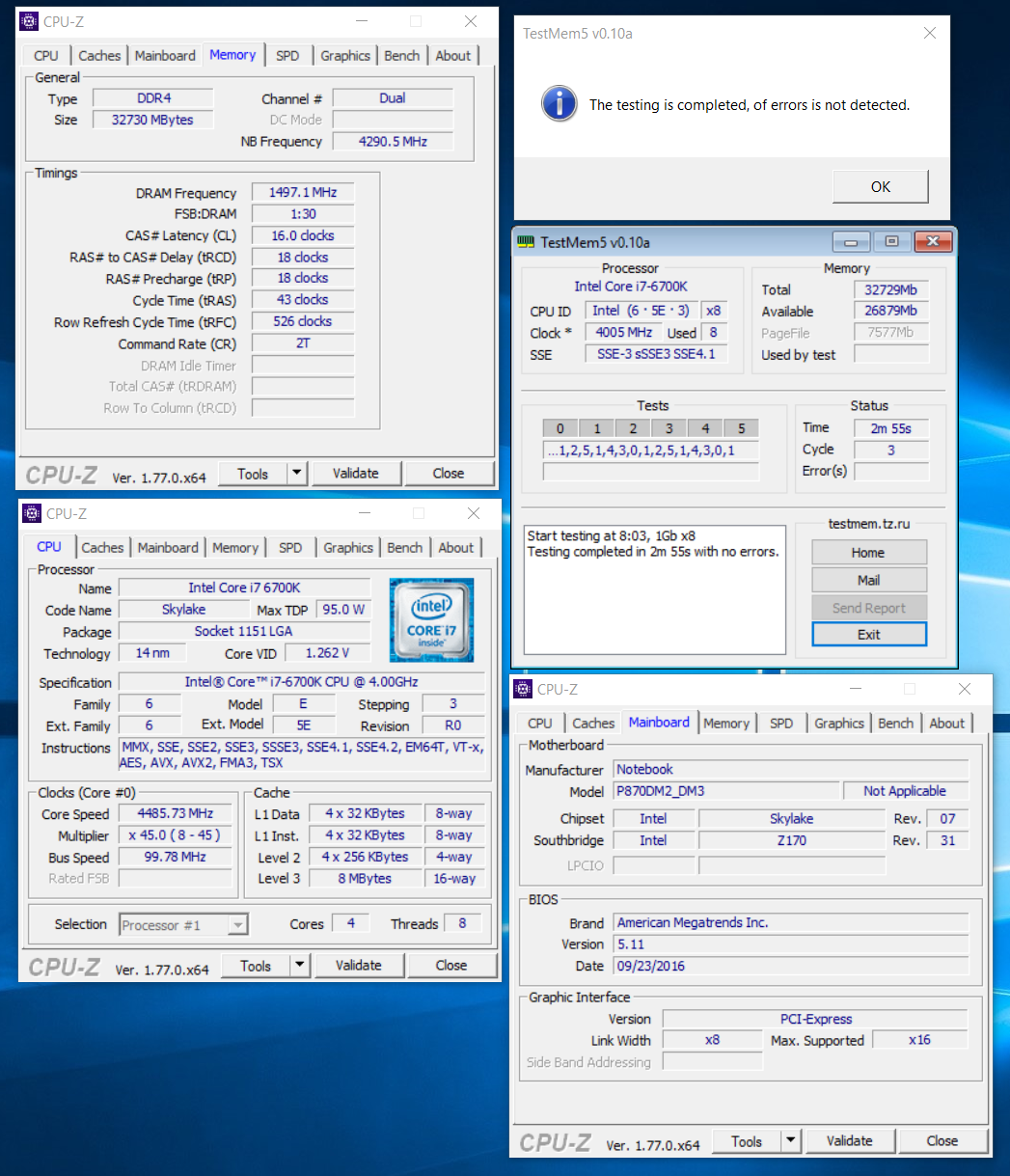The height and width of the screenshot is (1176, 1010).
Task: Switch to the Memory tab in the CPU window
Action: (235, 548)
